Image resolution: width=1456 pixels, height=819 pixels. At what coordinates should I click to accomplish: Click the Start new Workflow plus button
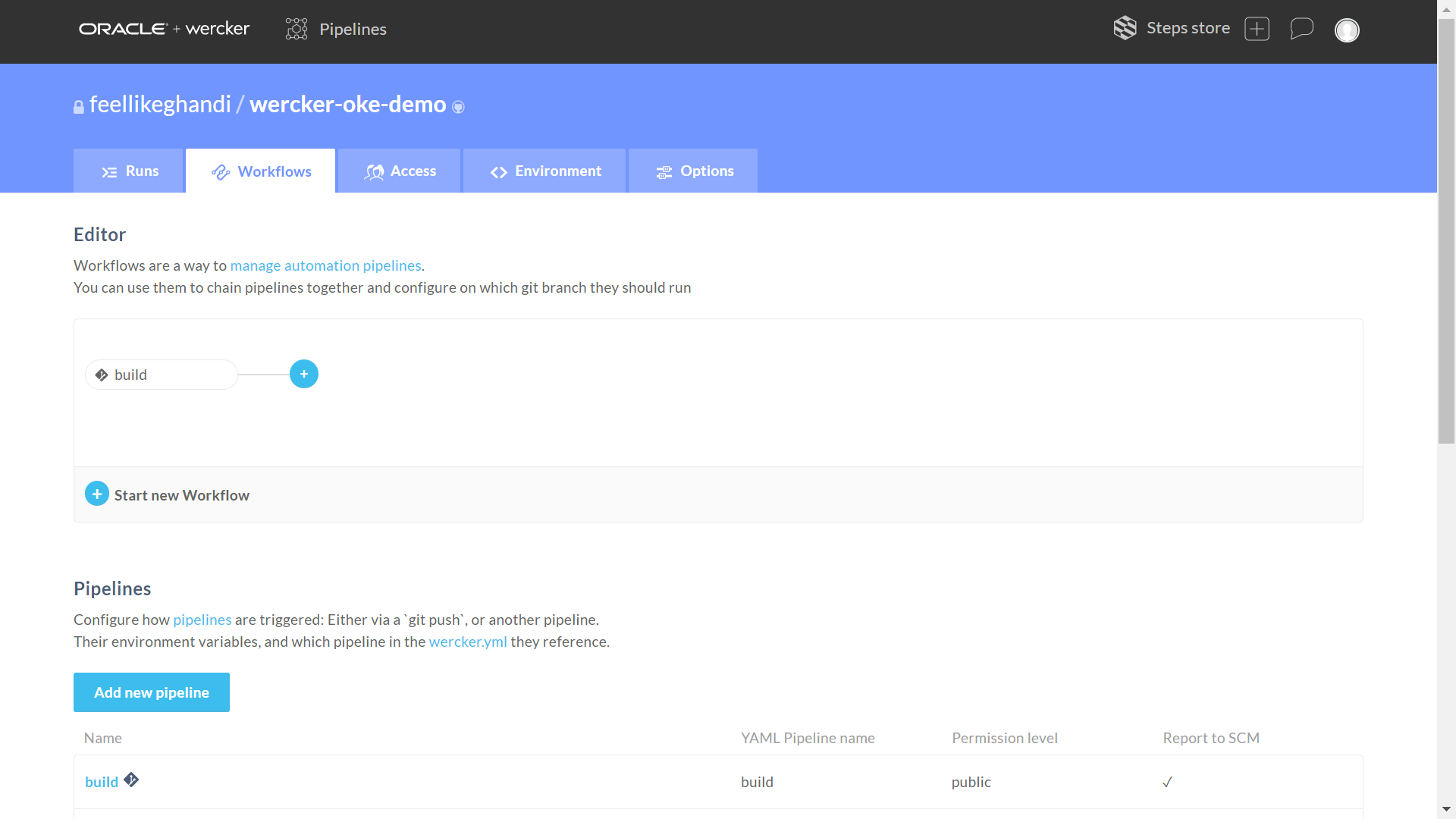[x=97, y=494]
